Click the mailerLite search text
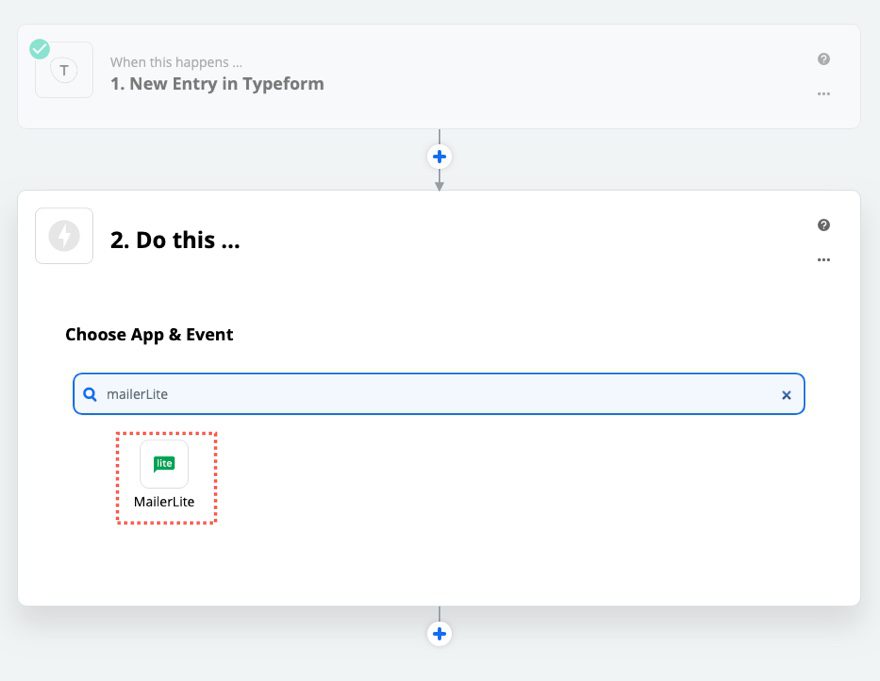 pyautogui.click(x=138, y=394)
